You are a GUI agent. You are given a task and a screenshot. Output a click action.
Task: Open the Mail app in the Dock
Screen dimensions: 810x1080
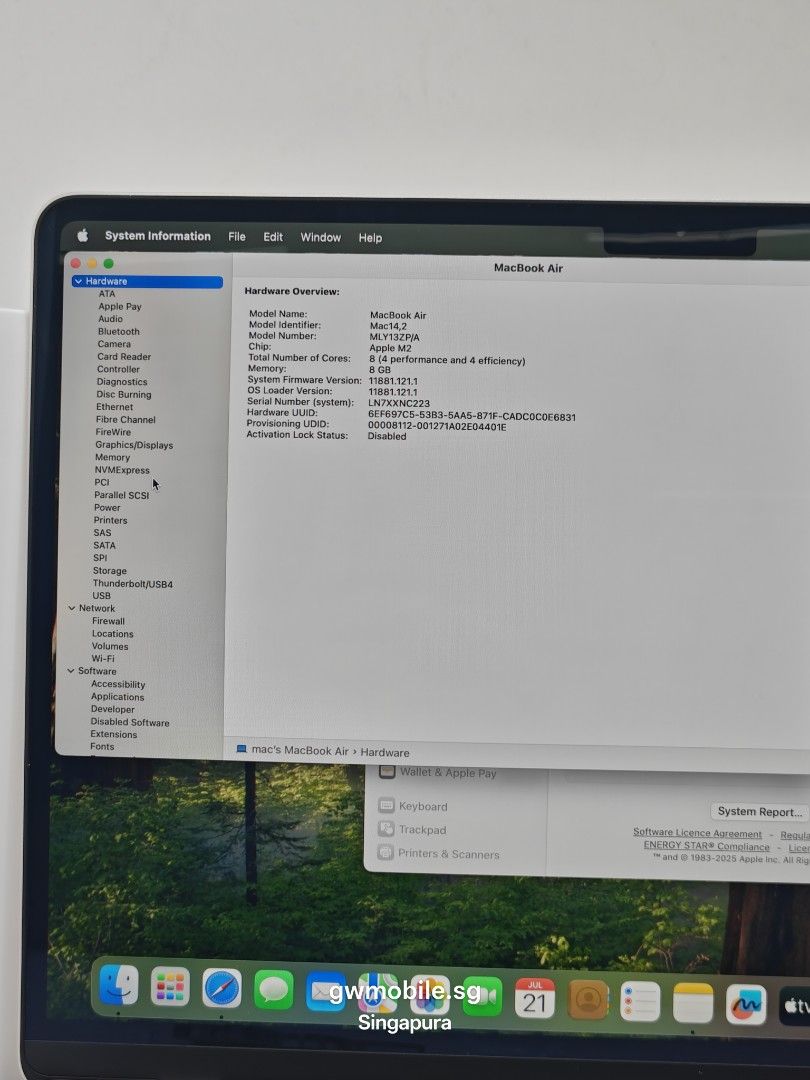click(326, 992)
